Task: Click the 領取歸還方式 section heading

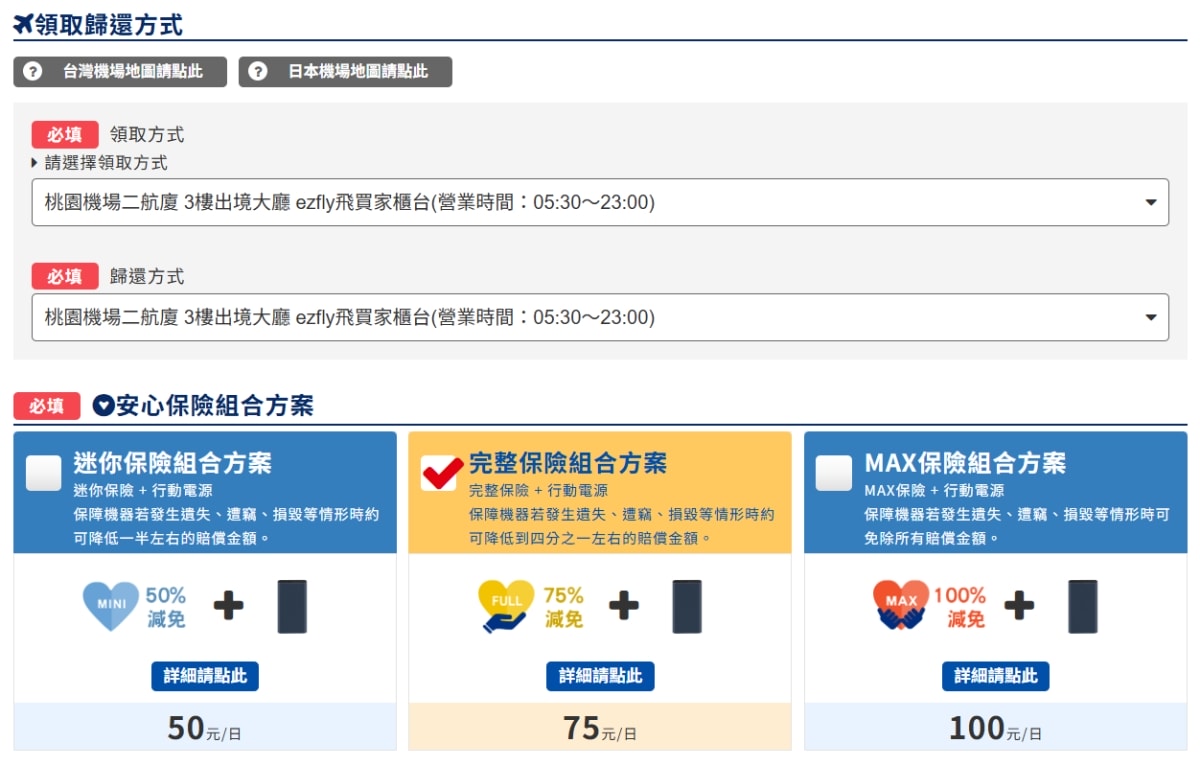Action: (x=109, y=24)
